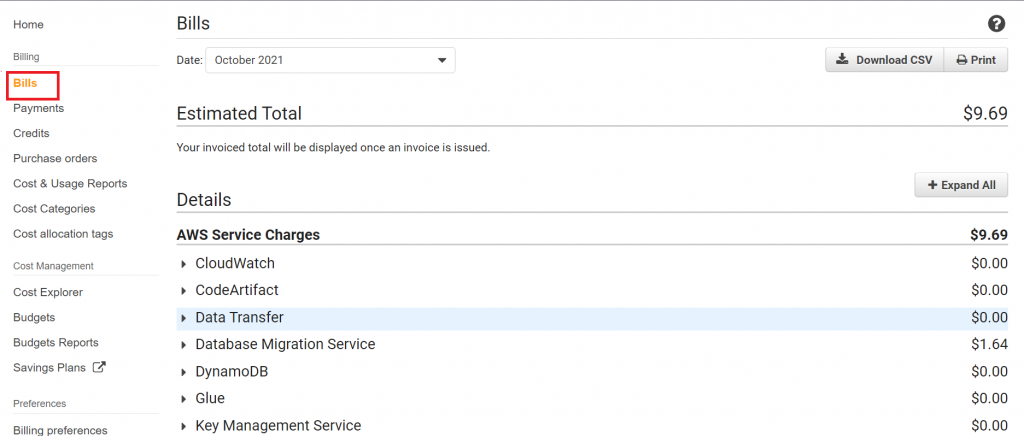
Task: Open Cost allocation tags
Action: [63, 234]
